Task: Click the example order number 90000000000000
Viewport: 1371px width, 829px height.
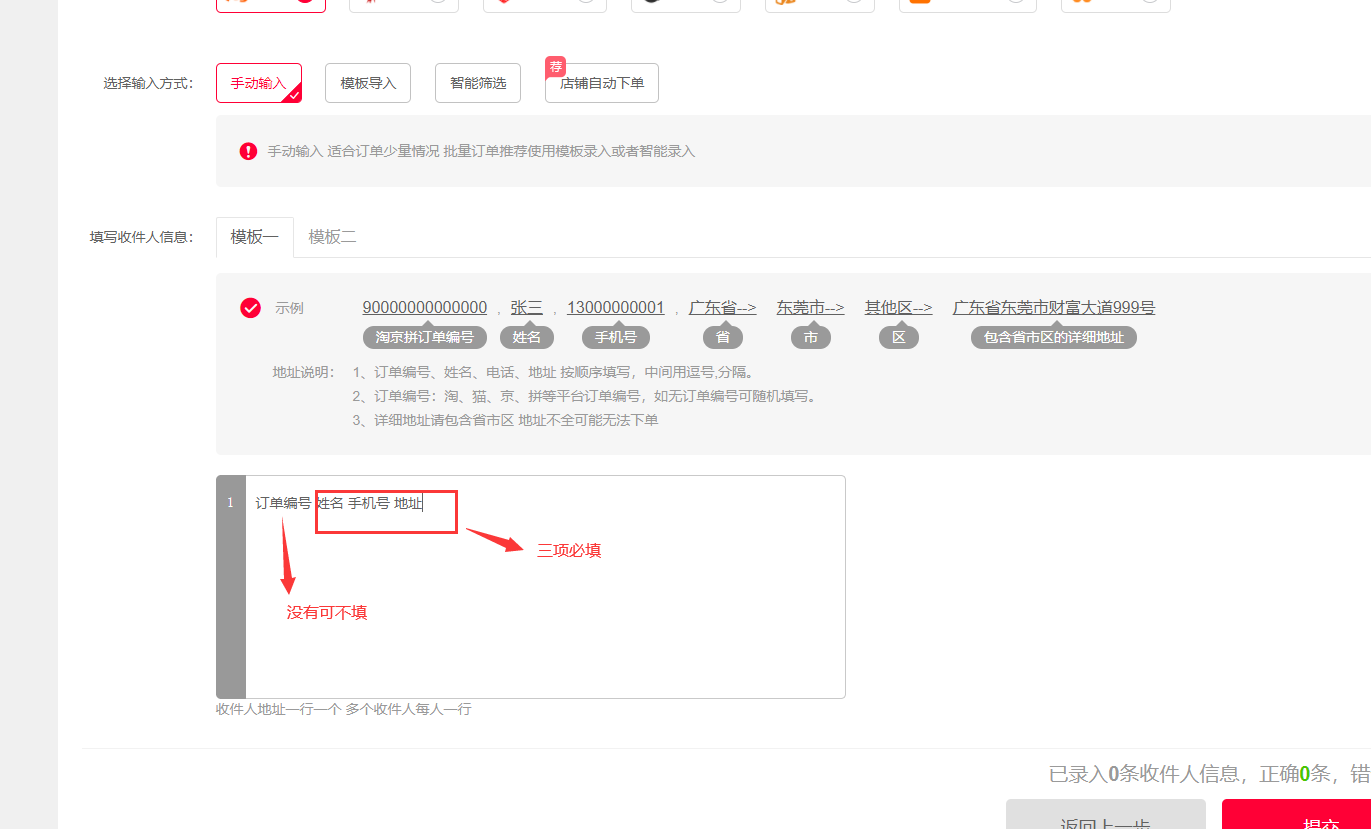Action: [x=425, y=308]
